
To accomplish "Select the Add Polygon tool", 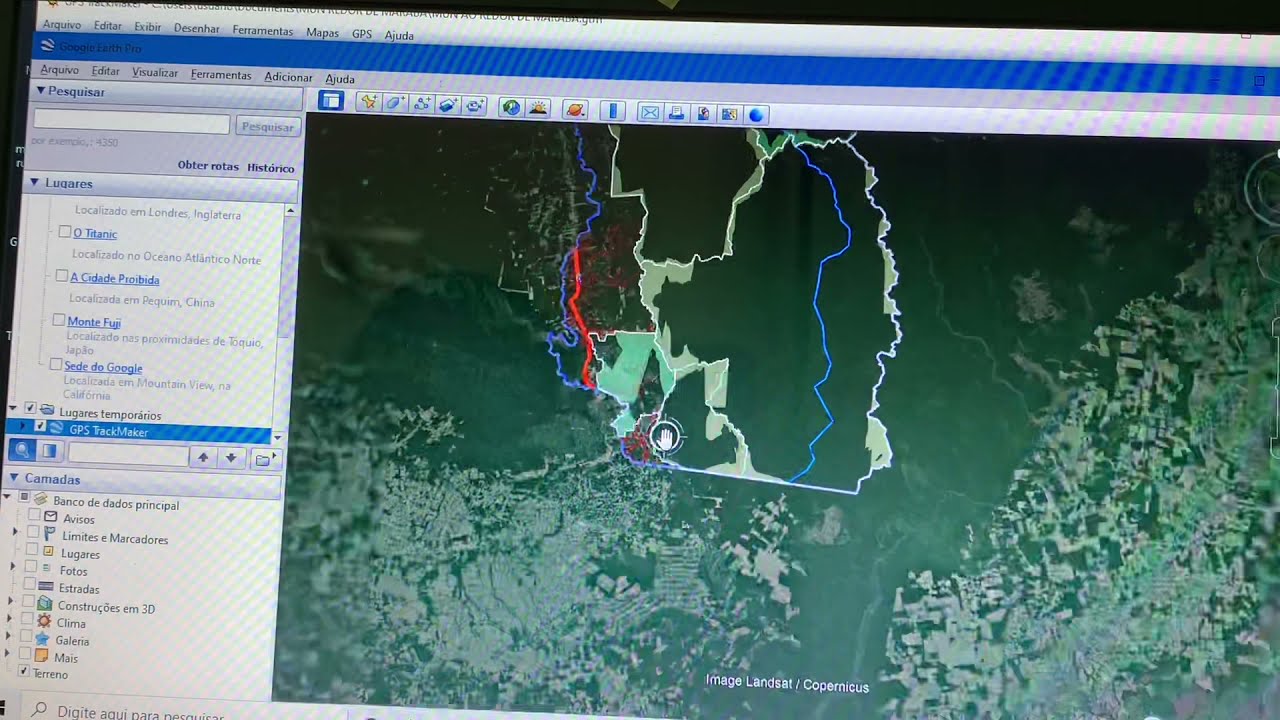I will pos(395,103).
